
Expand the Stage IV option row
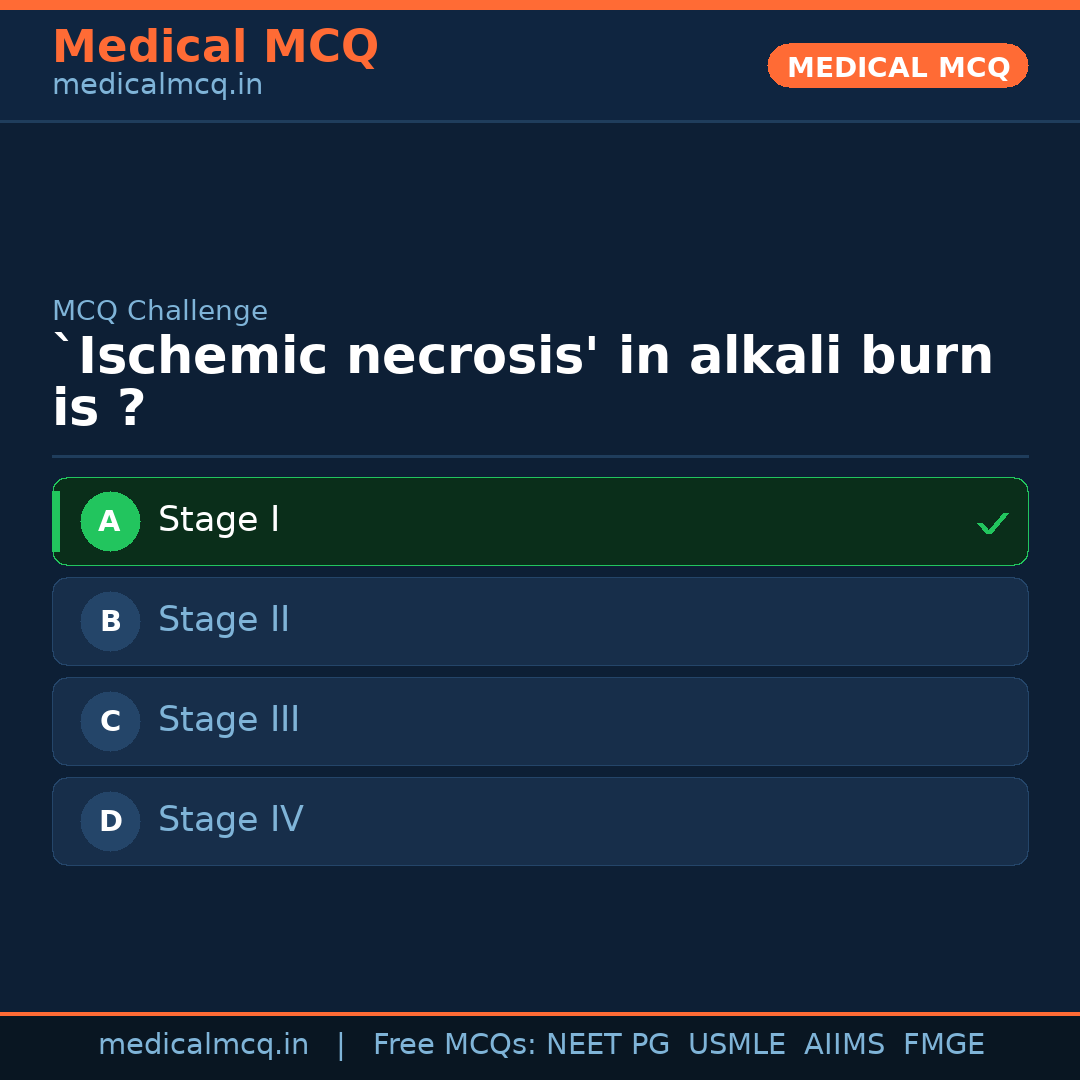540,821
